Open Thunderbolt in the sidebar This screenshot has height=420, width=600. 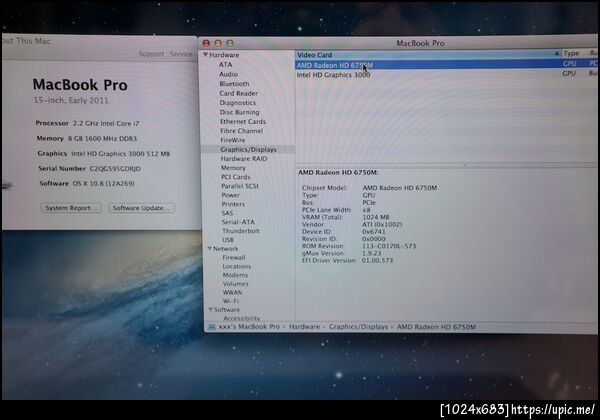tap(241, 231)
